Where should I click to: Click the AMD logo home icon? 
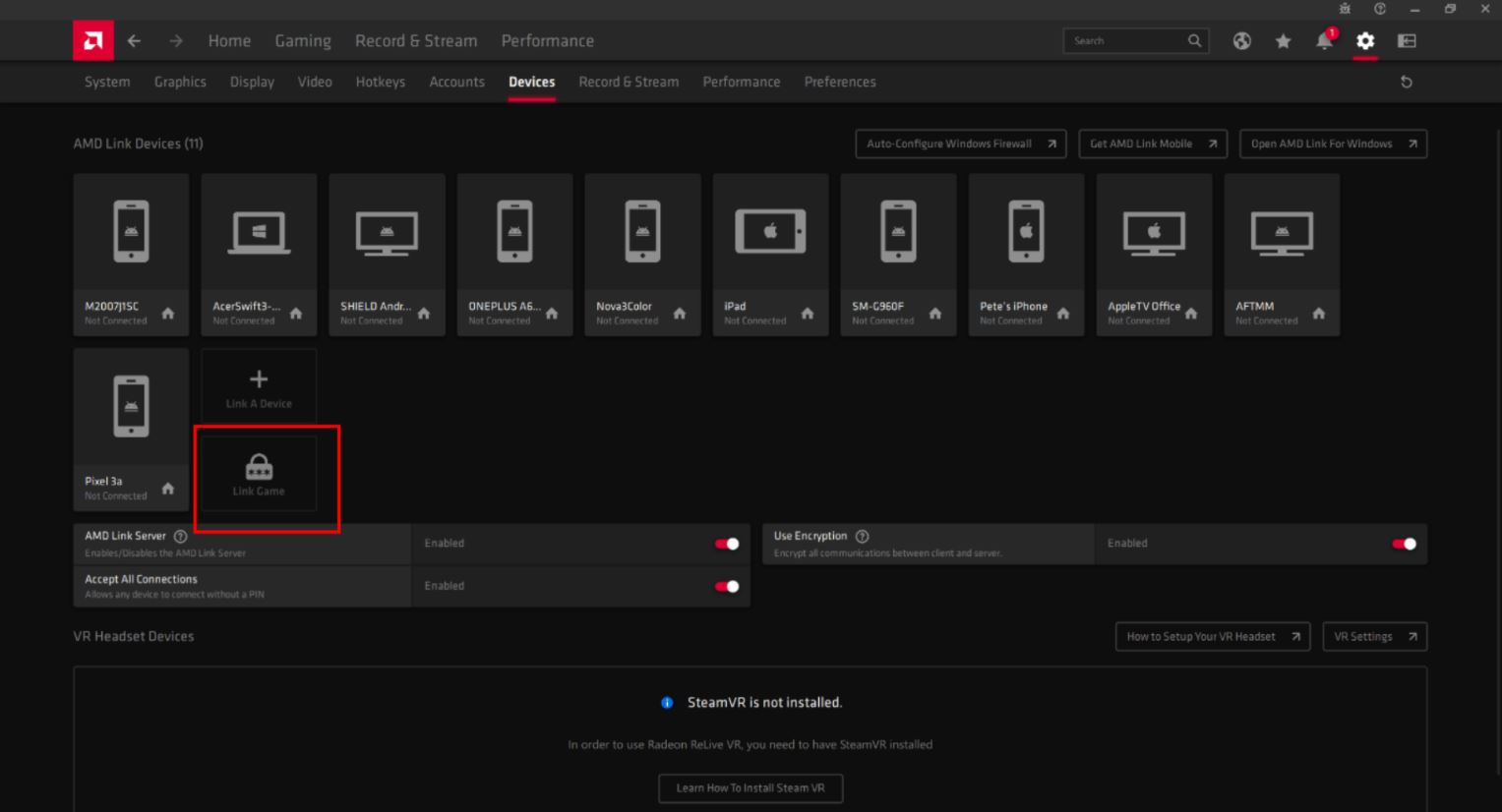pyautogui.click(x=93, y=40)
